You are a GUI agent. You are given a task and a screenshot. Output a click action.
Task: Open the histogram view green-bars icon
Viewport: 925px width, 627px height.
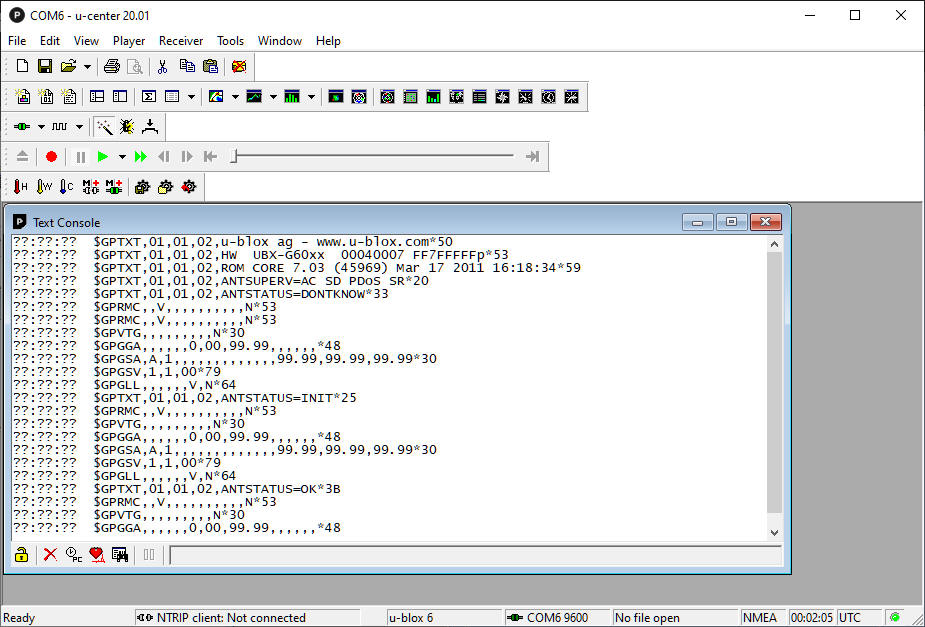(292, 97)
